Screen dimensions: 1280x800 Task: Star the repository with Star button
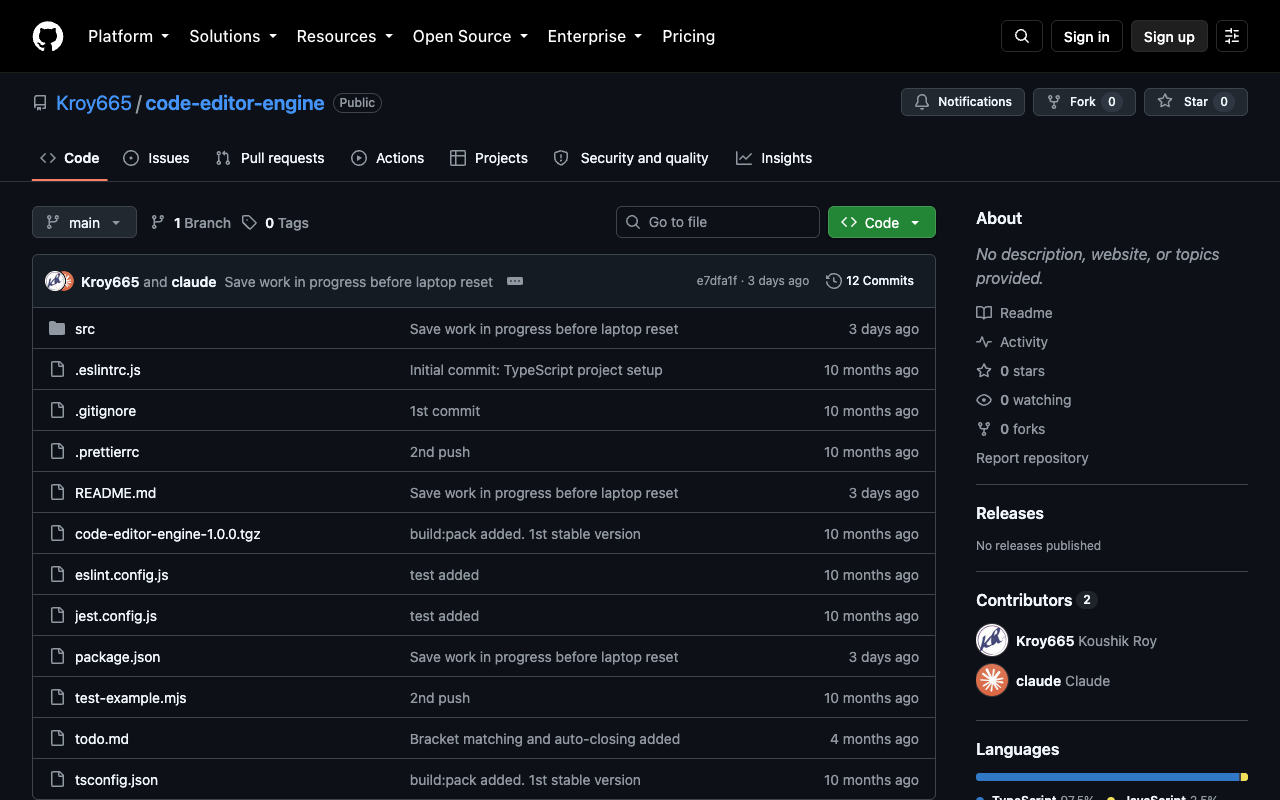[x=1196, y=102]
